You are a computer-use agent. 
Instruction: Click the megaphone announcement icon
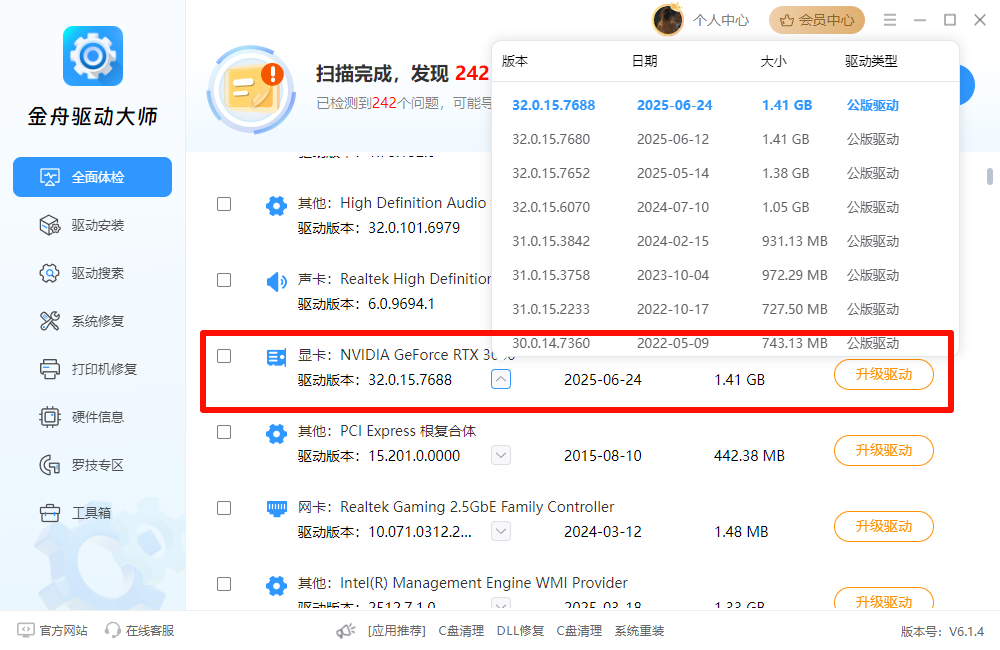coord(346,631)
